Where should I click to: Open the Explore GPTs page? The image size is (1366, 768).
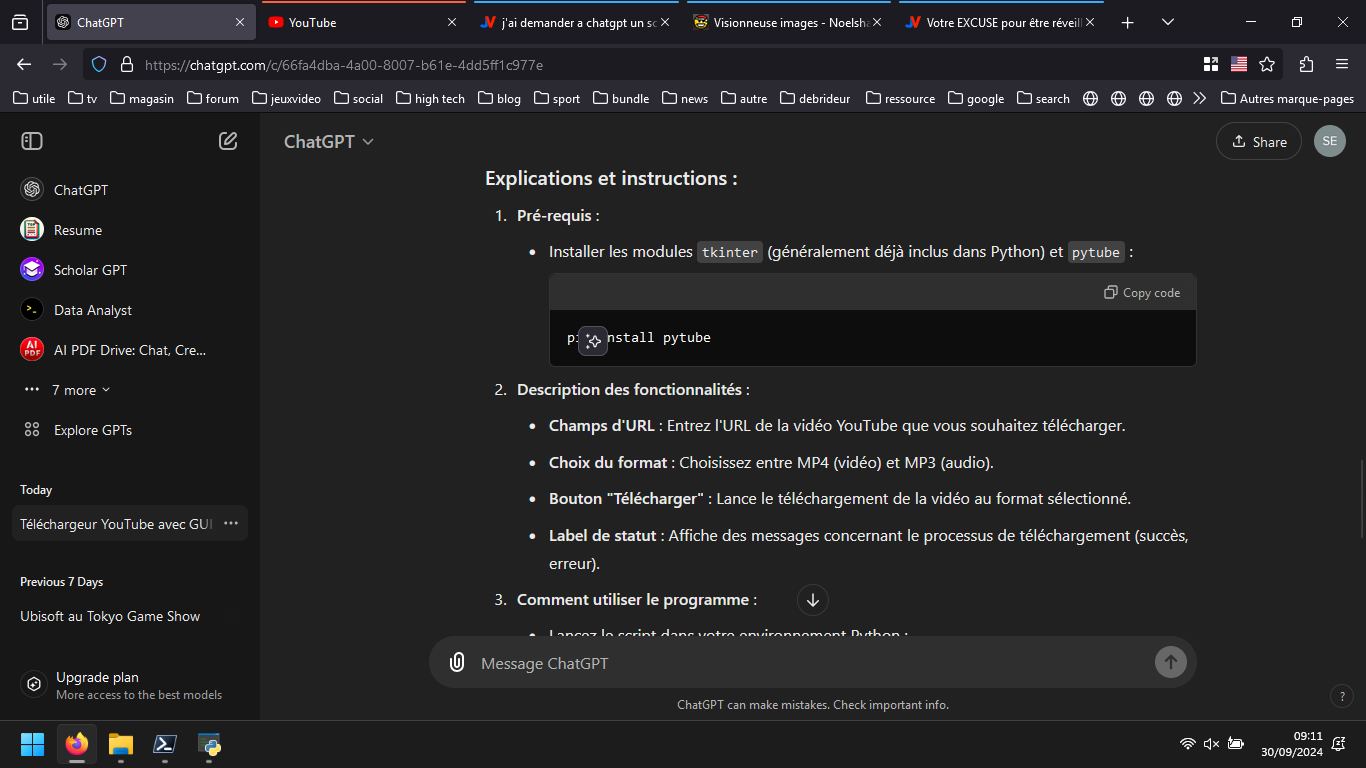(x=92, y=430)
